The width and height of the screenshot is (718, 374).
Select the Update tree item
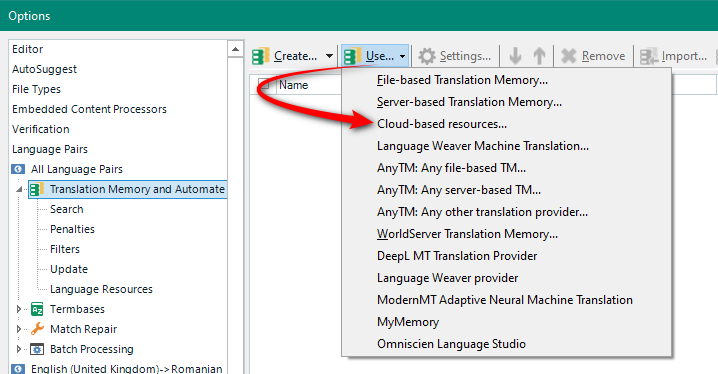coord(69,269)
